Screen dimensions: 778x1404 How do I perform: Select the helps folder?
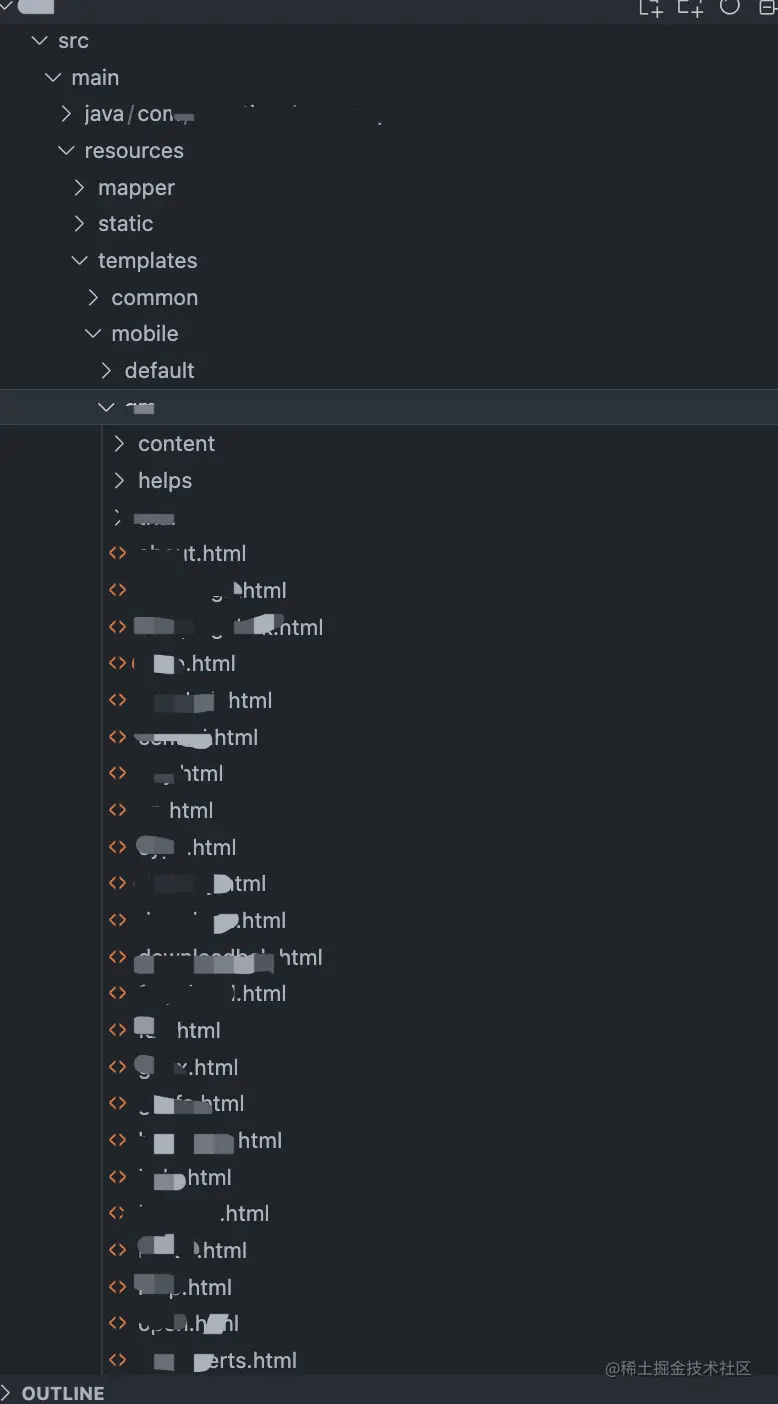pos(164,480)
